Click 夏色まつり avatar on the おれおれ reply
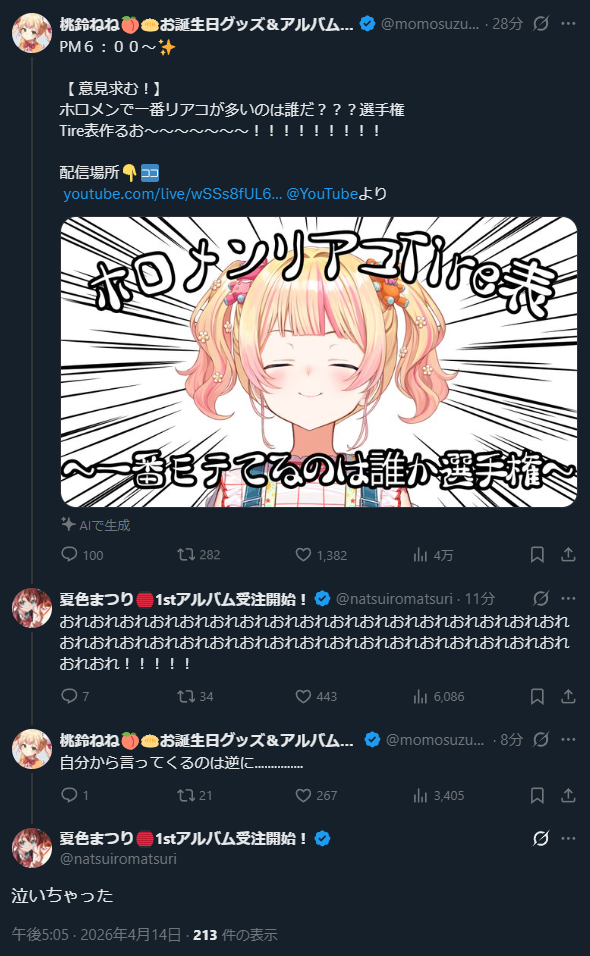 tap(32, 608)
